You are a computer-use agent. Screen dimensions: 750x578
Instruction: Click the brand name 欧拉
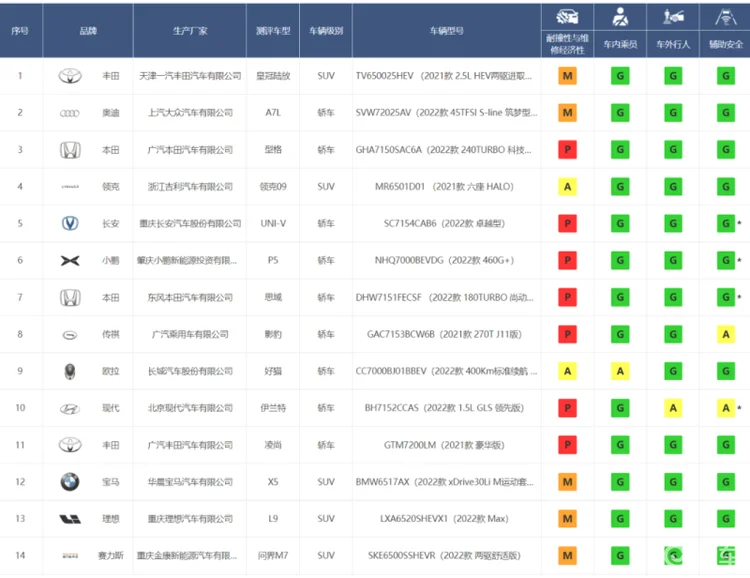point(110,371)
